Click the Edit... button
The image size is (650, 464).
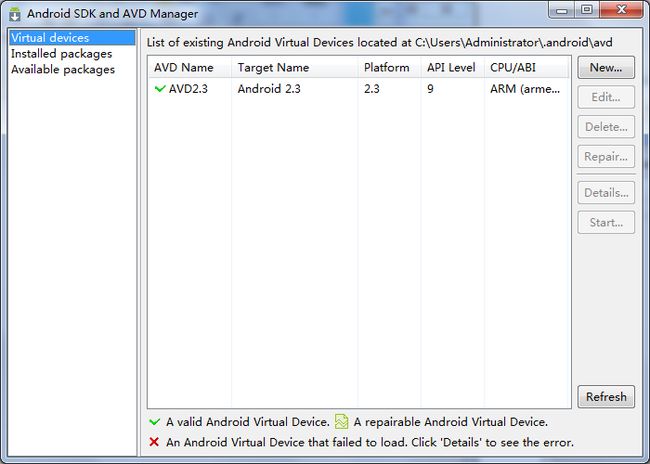click(x=606, y=97)
